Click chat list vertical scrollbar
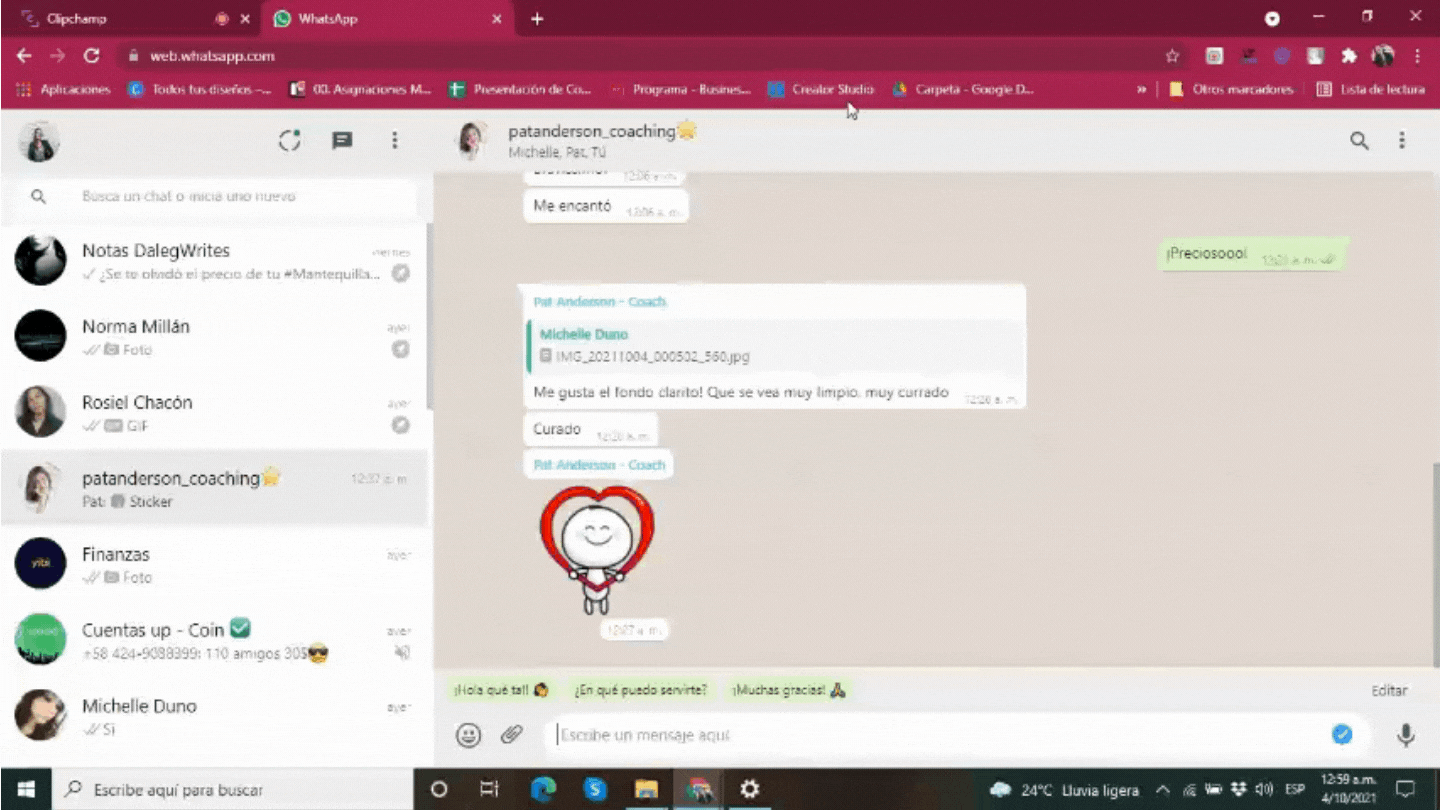This screenshot has width=1440, height=810. 430,315
